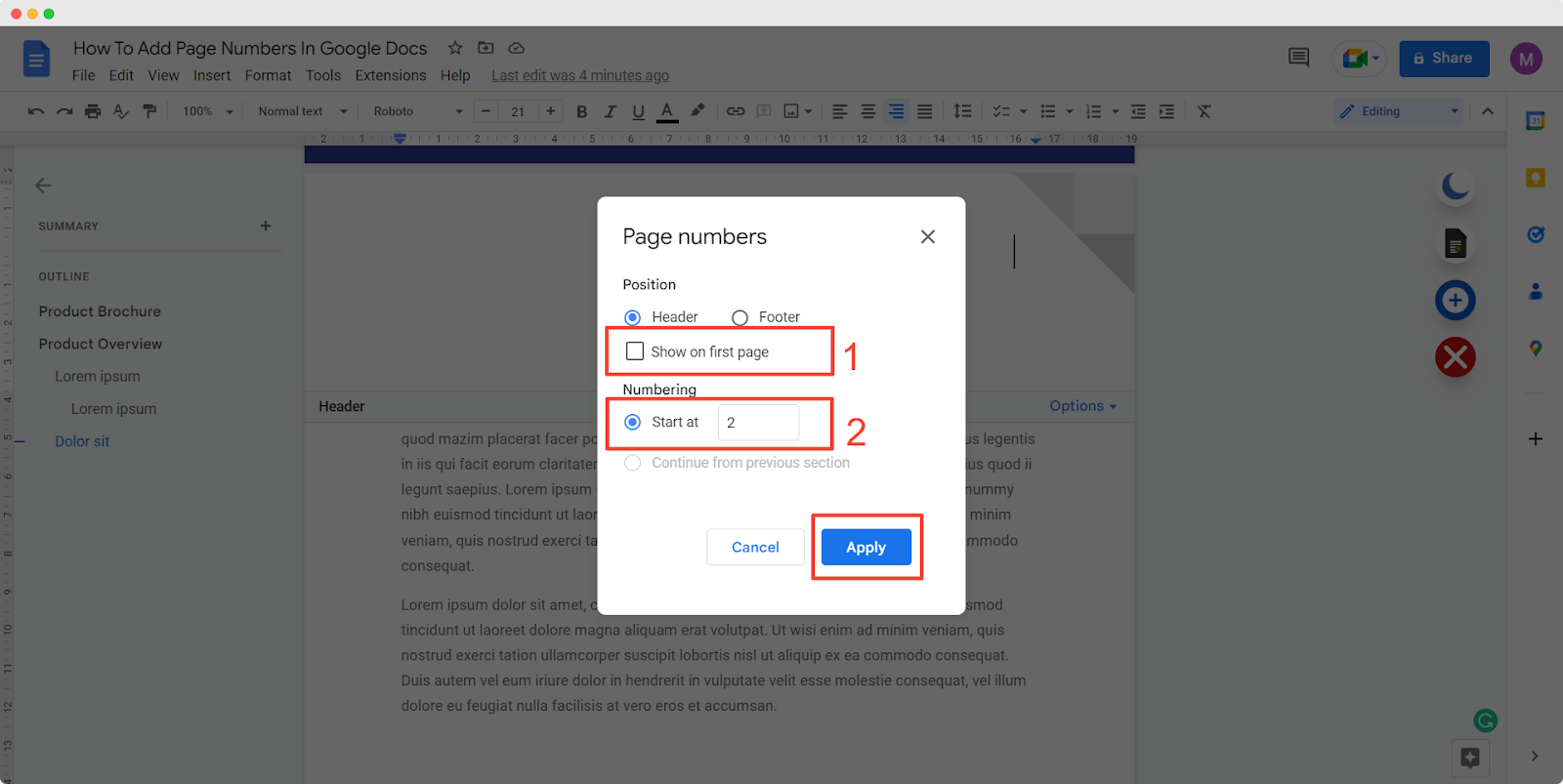This screenshot has height=784, width=1563.
Task: Open the Roboto font dropdown
Action: coord(417,111)
